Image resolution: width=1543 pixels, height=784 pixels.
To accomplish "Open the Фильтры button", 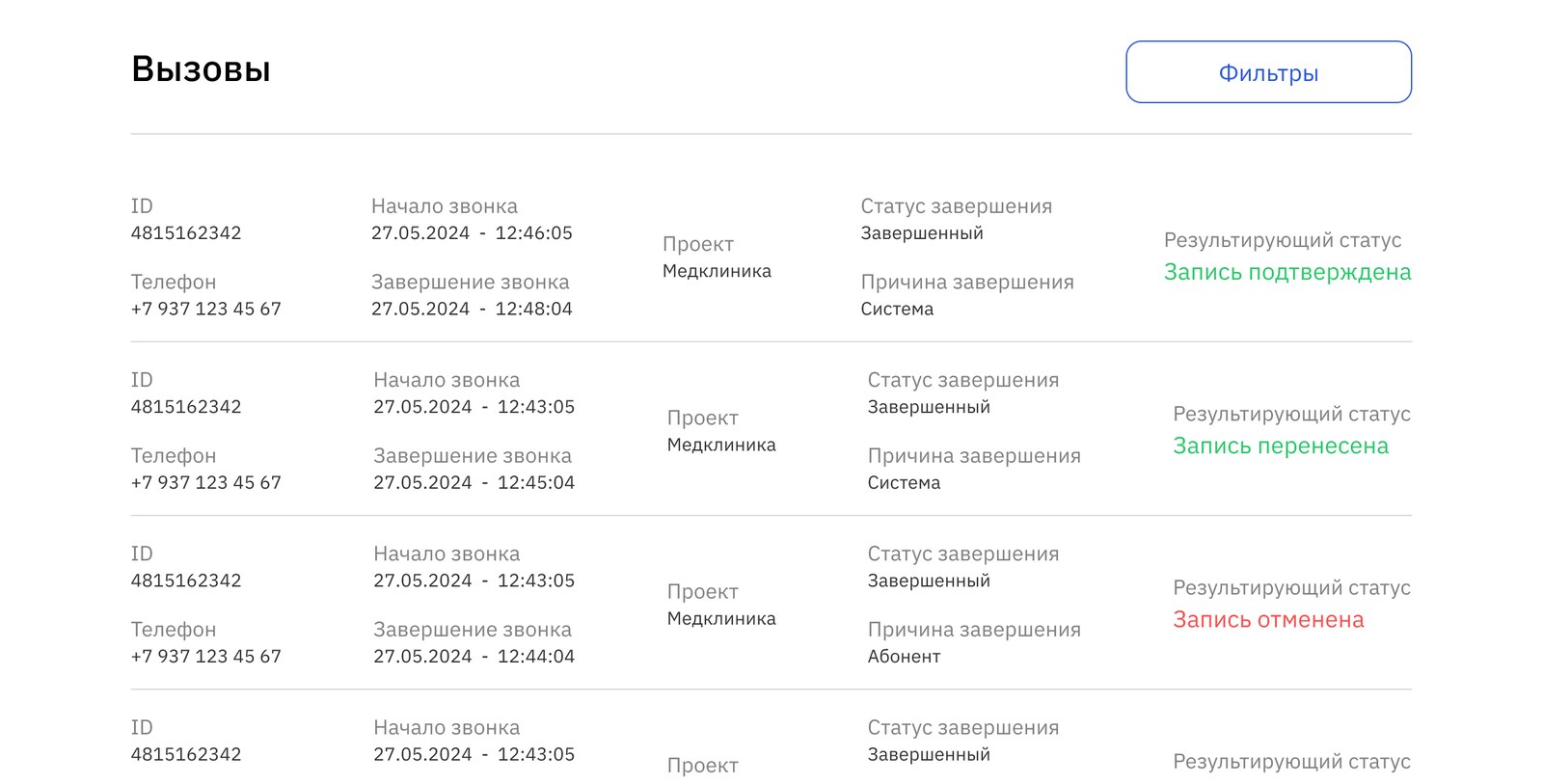I will (1268, 72).
